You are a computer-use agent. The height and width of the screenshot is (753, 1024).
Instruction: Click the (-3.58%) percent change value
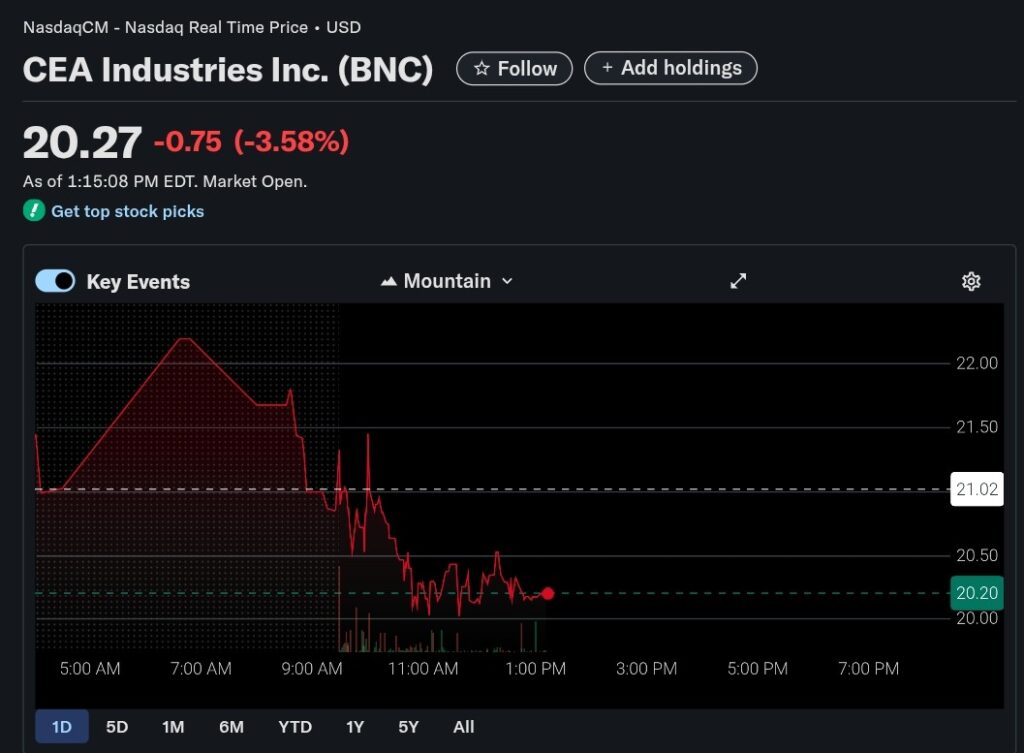click(x=291, y=142)
